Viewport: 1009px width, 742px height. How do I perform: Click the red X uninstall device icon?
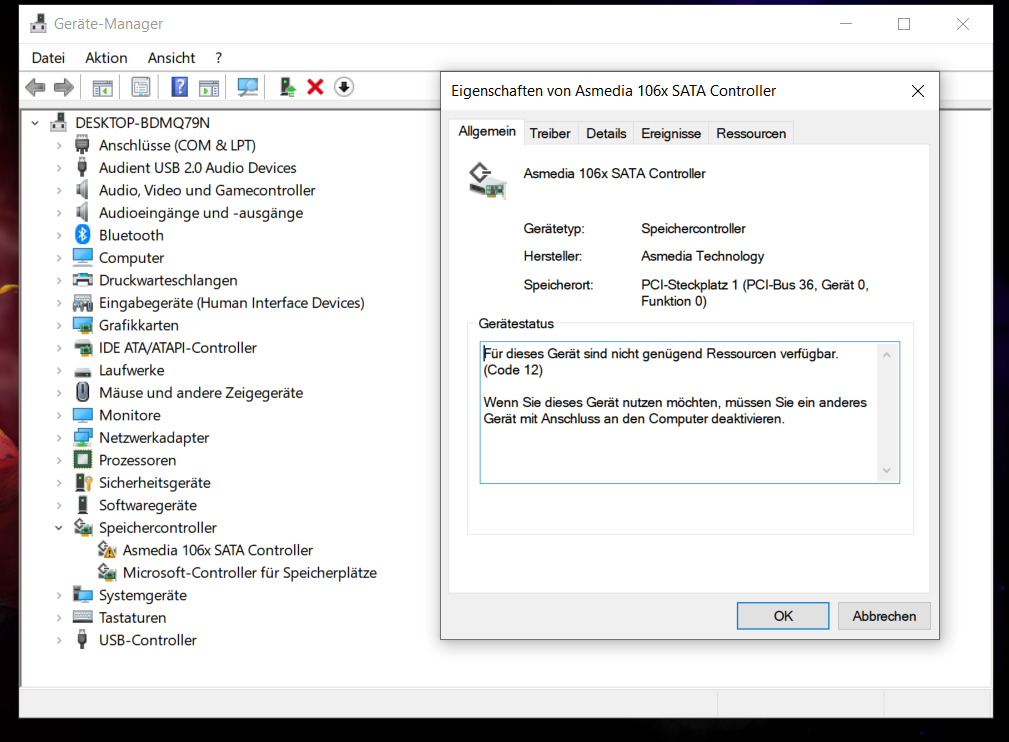tap(315, 87)
